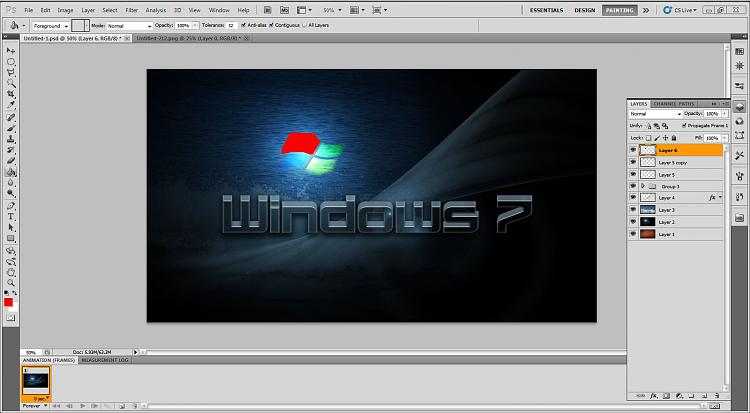750x413 pixels.
Task: Toggle visibility of Layer 5
Action: (x=633, y=175)
